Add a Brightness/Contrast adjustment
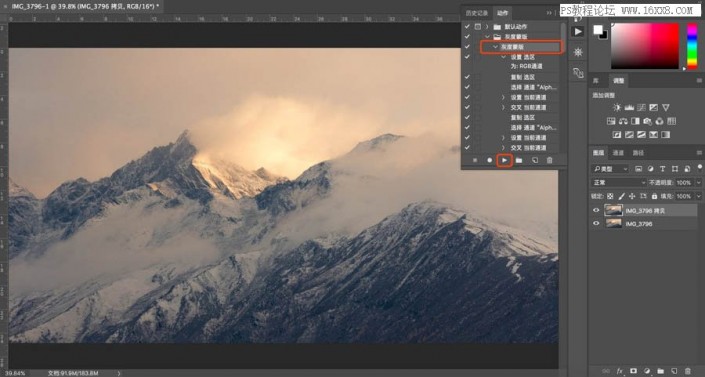Screen dimensions: 705x377 pyautogui.click(x=617, y=108)
